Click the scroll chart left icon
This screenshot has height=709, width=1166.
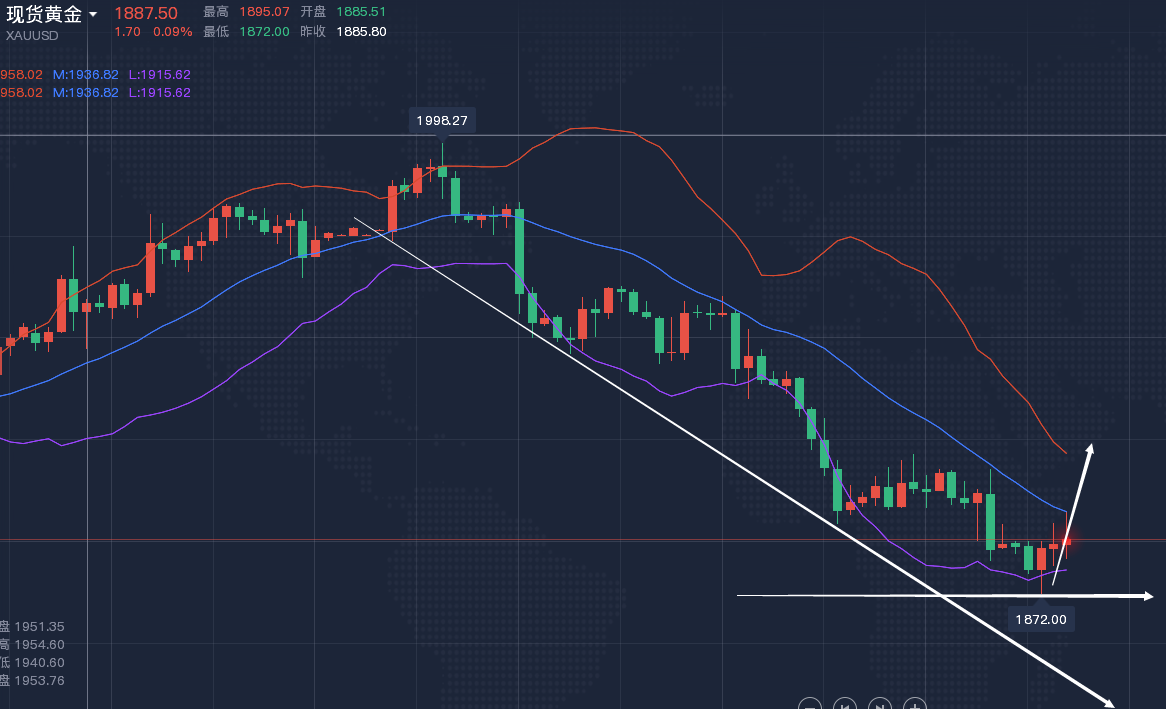tap(845, 704)
